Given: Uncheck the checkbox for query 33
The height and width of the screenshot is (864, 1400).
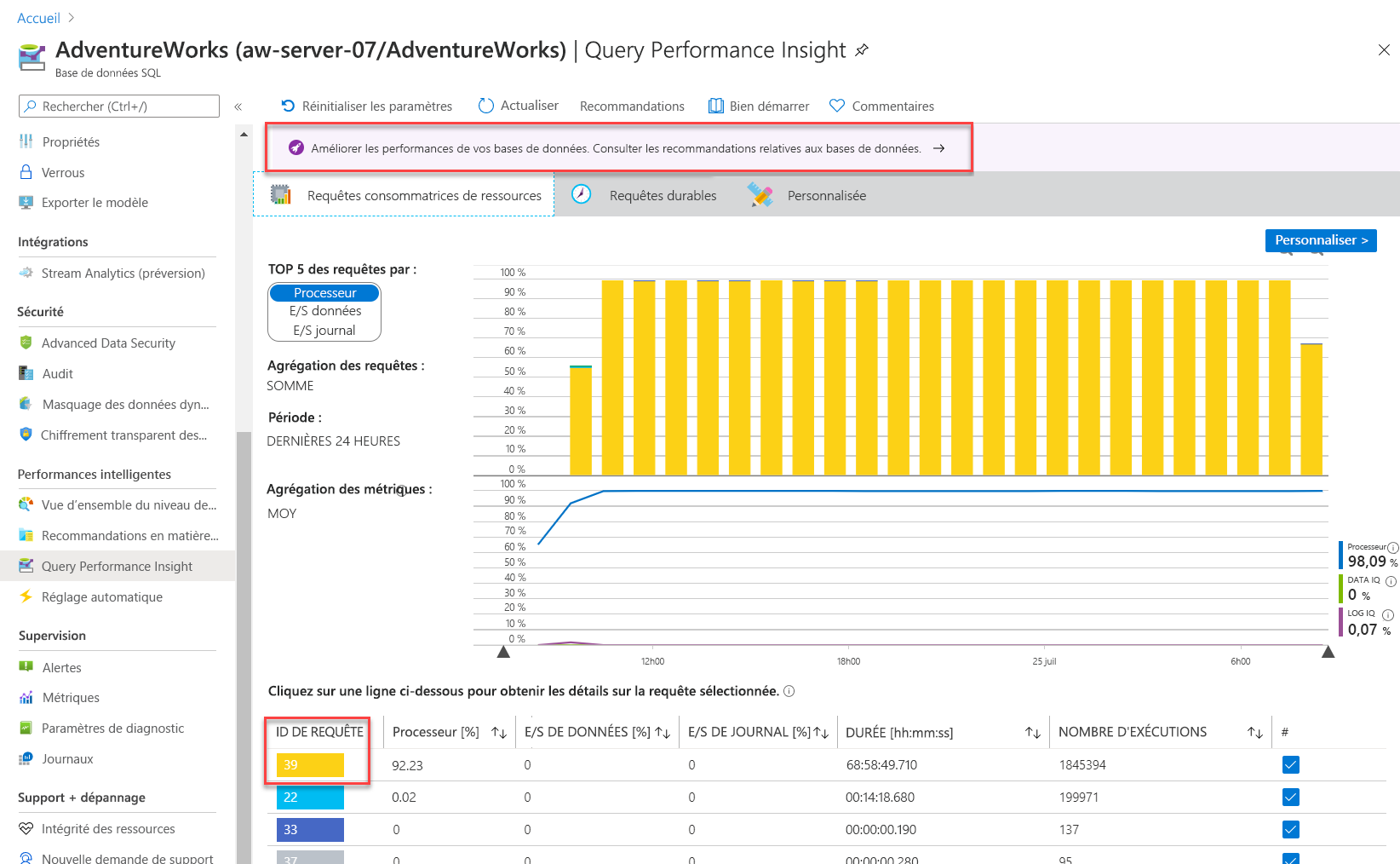Looking at the screenshot, I should 1291,829.
